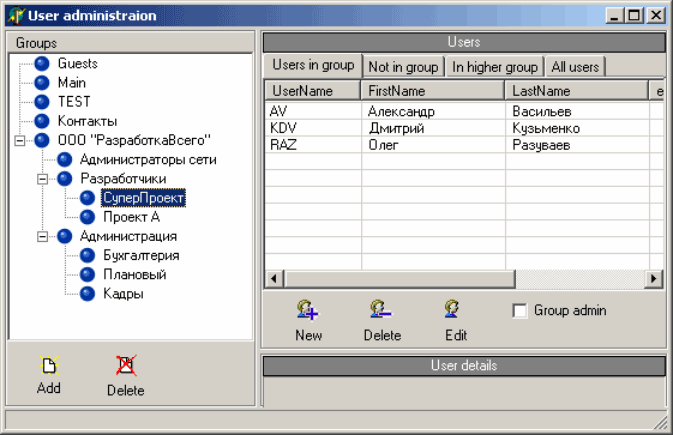
Task: Switch to the Not in group tab
Action: tap(403, 67)
